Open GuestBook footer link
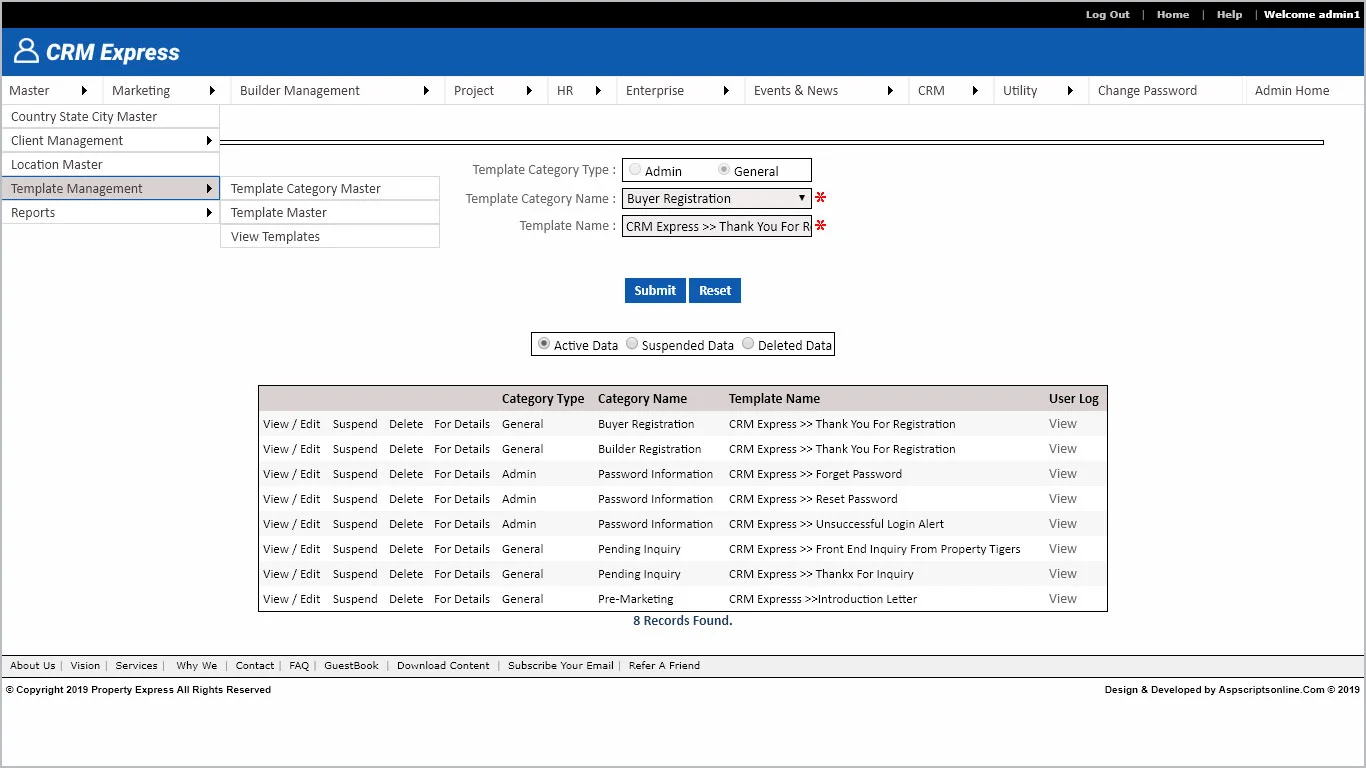1366x768 pixels. [351, 665]
